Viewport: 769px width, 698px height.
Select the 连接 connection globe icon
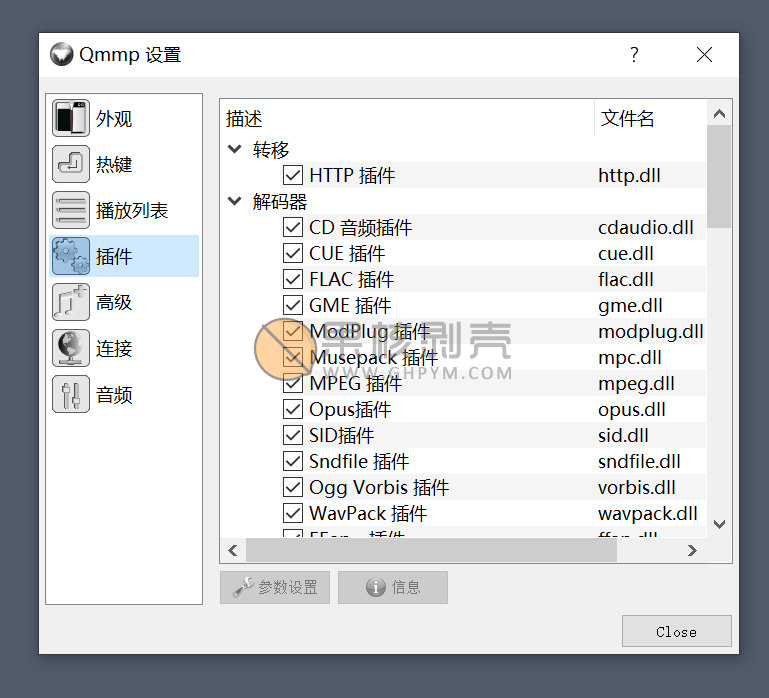71,349
